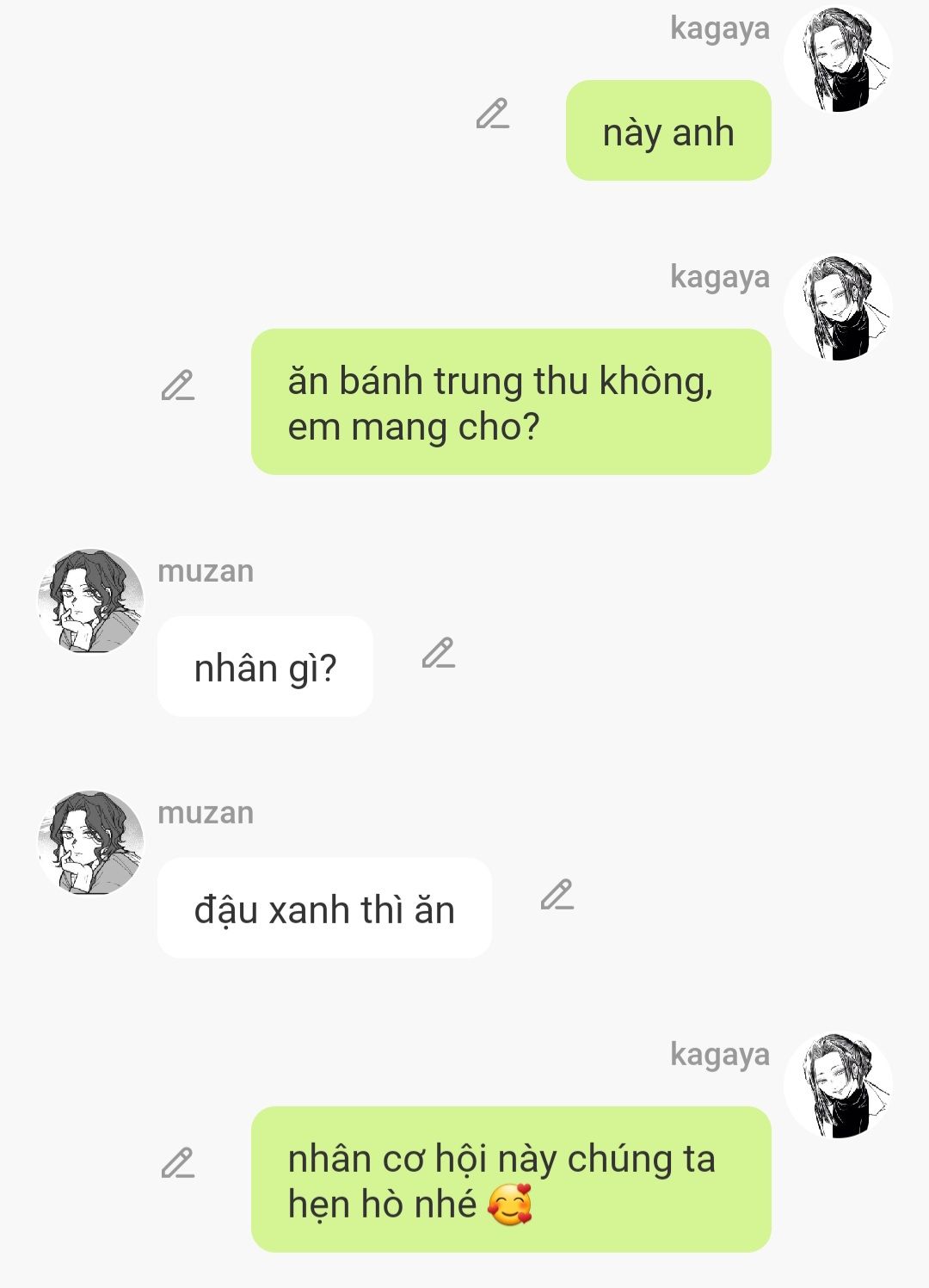Image resolution: width=929 pixels, height=1288 pixels.
Task: Open muzan avatar beside 'đậu xanh thì ăn'
Action: click(90, 843)
